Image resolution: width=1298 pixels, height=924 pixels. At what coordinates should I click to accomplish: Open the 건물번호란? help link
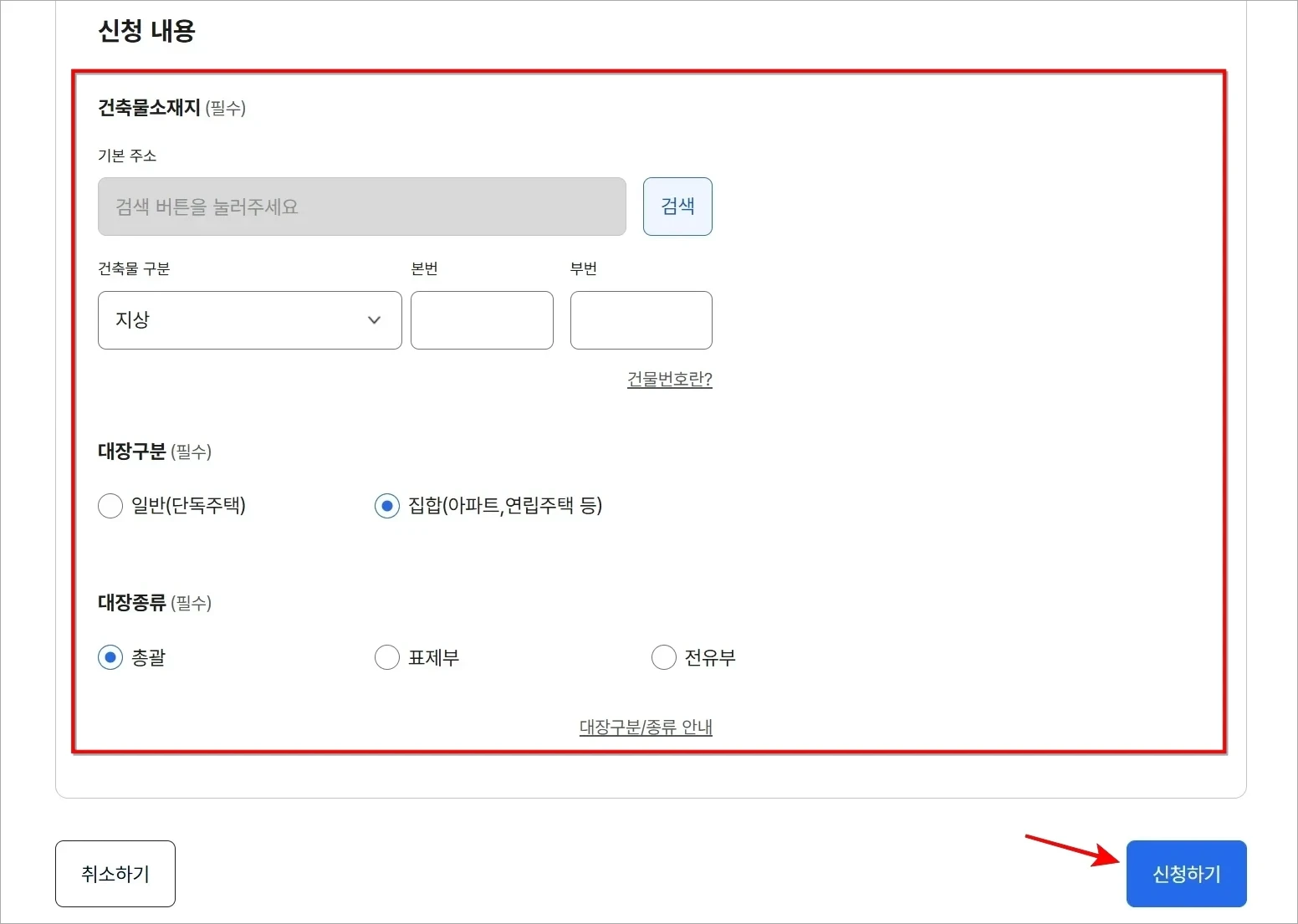[669, 379]
